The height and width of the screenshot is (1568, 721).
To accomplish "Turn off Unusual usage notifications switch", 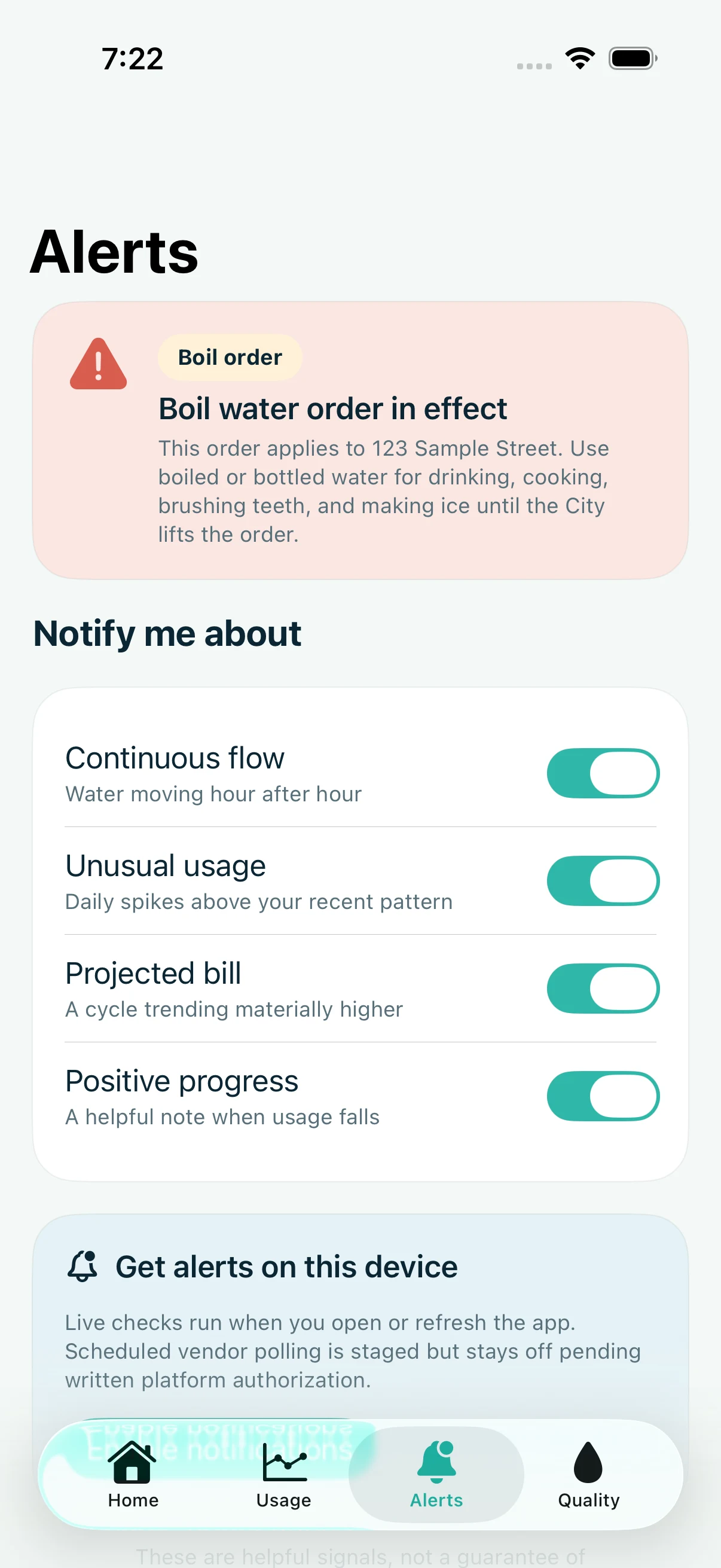I will [603, 881].
